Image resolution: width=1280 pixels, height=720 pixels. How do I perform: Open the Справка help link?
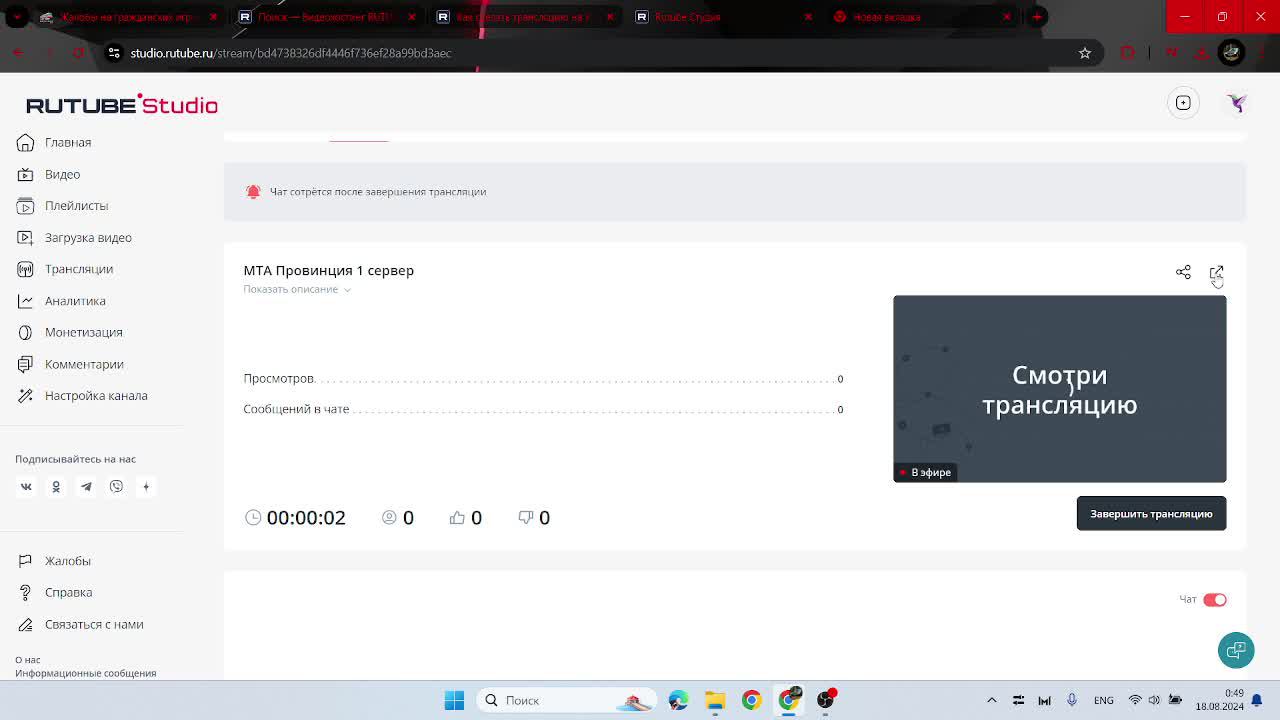pos(55,593)
